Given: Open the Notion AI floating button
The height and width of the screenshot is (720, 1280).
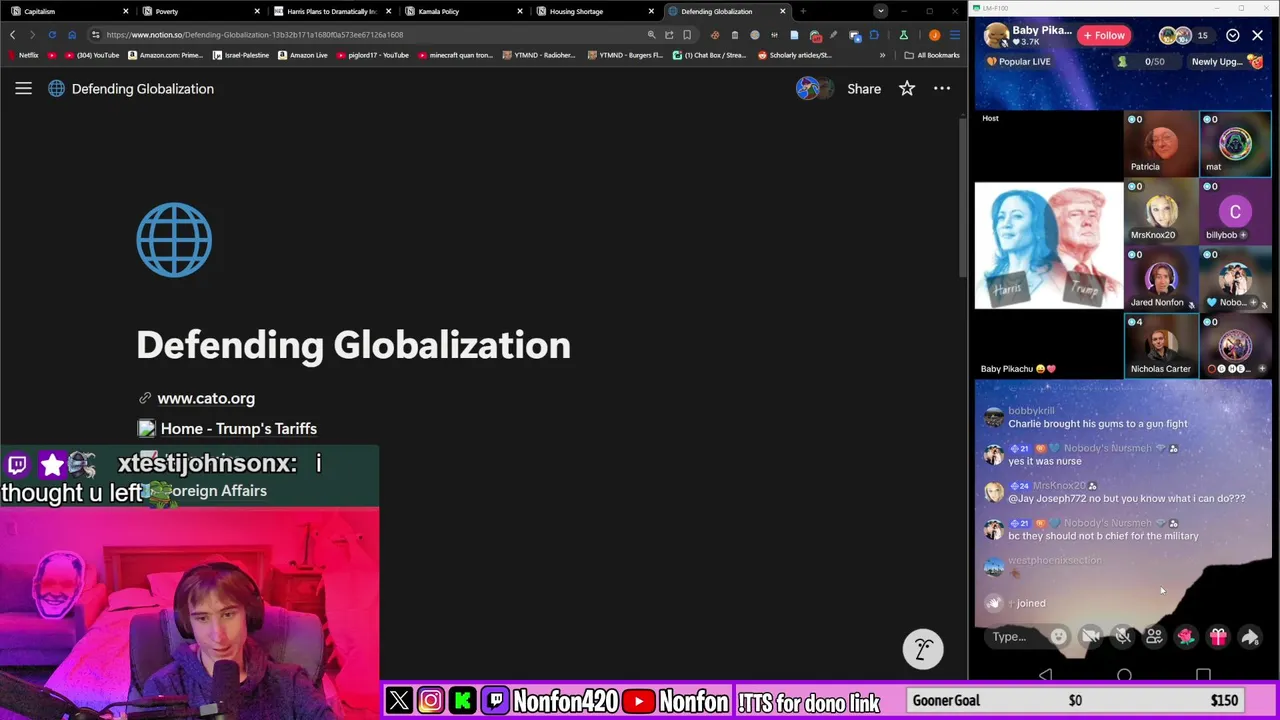Looking at the screenshot, I should (923, 649).
